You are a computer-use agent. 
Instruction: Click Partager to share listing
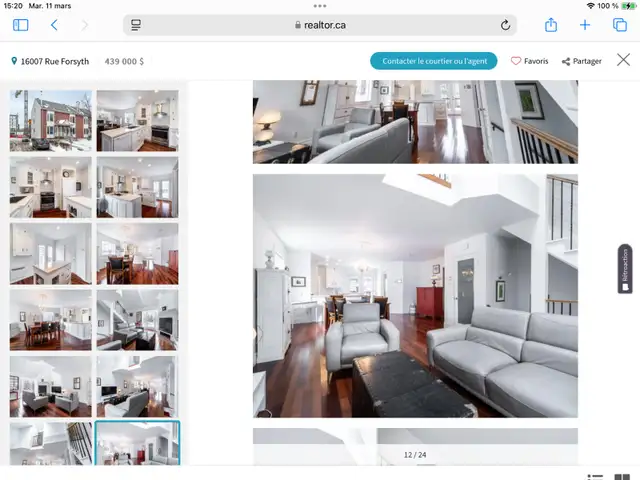[x=581, y=61]
